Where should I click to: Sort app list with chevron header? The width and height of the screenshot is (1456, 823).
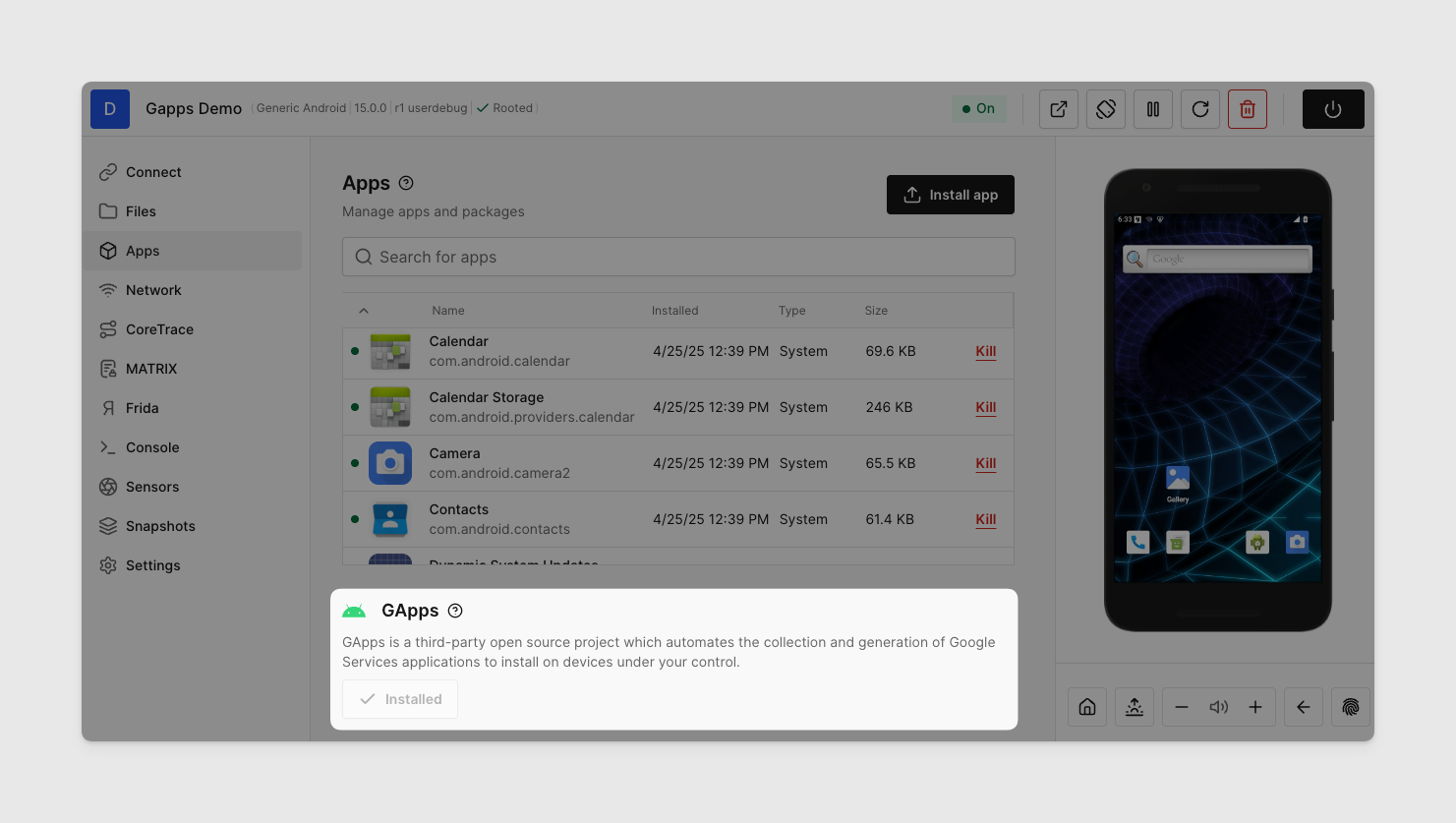point(364,311)
